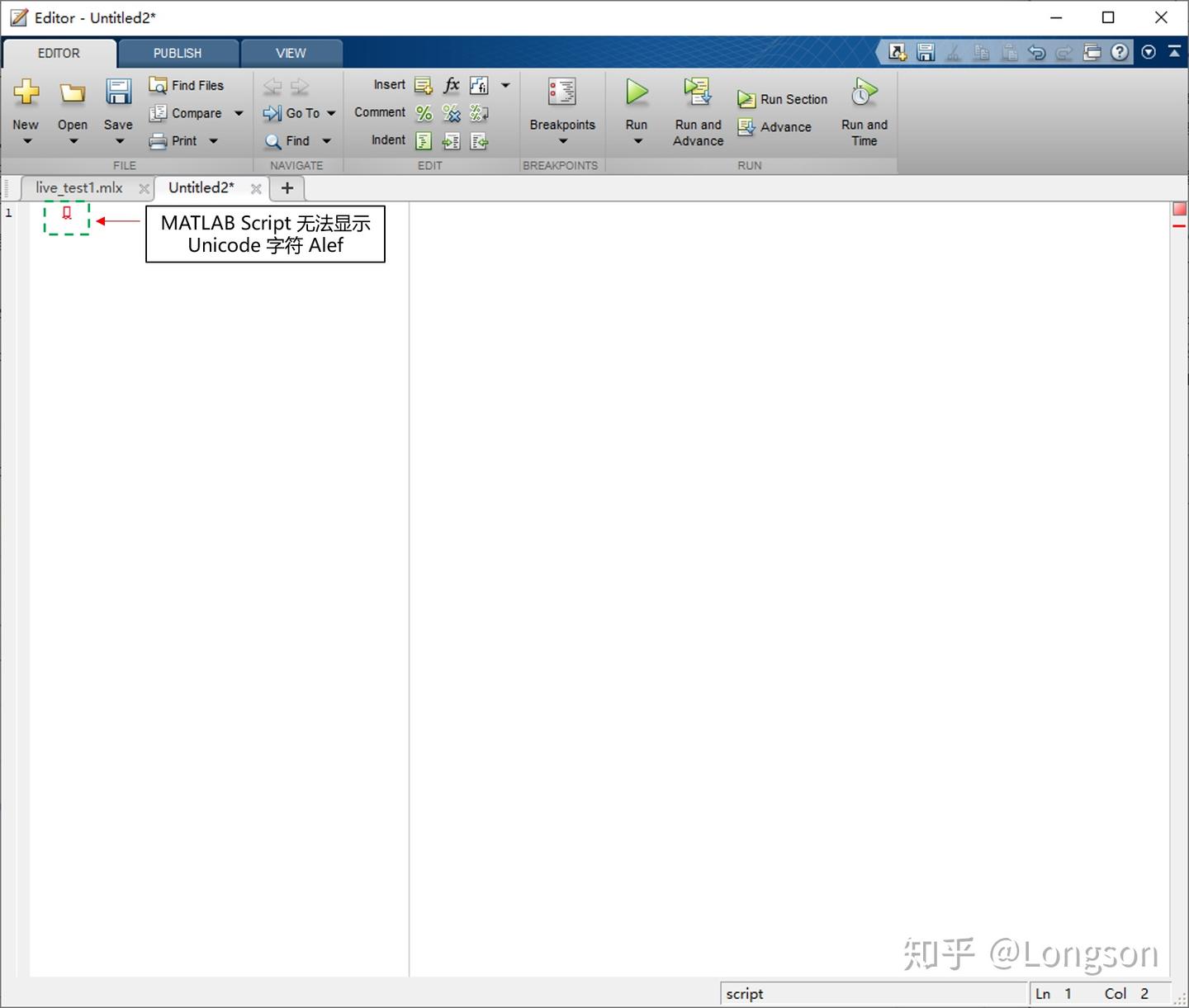This screenshot has width=1189, height=1008.
Task: Open the Help question mark icon
Action: pos(1119,52)
